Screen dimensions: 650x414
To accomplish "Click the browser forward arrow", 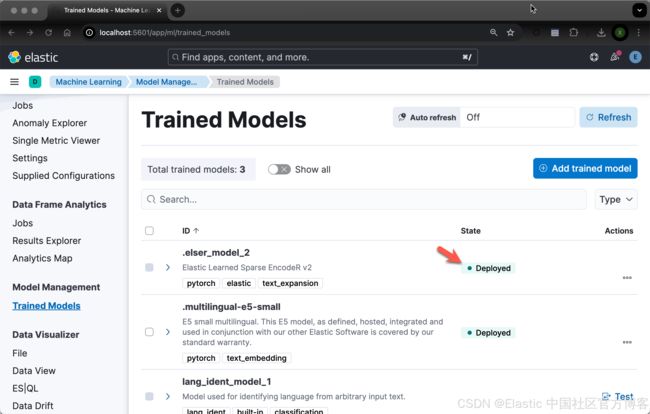I will [x=30, y=33].
